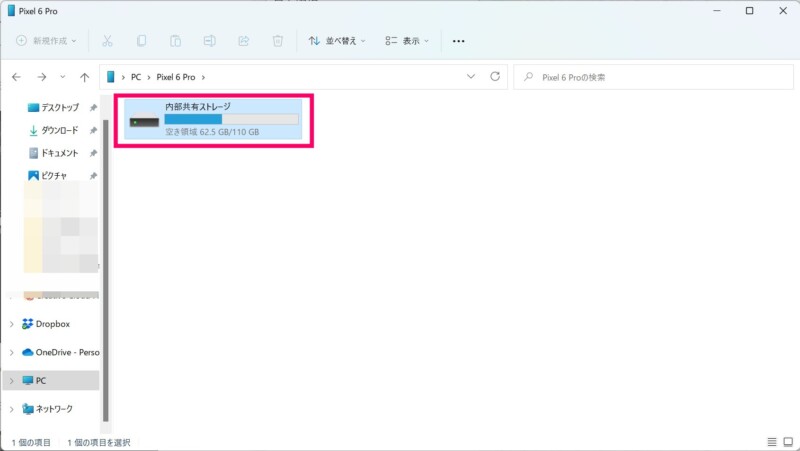Switch to large icons view in status bar

788,442
